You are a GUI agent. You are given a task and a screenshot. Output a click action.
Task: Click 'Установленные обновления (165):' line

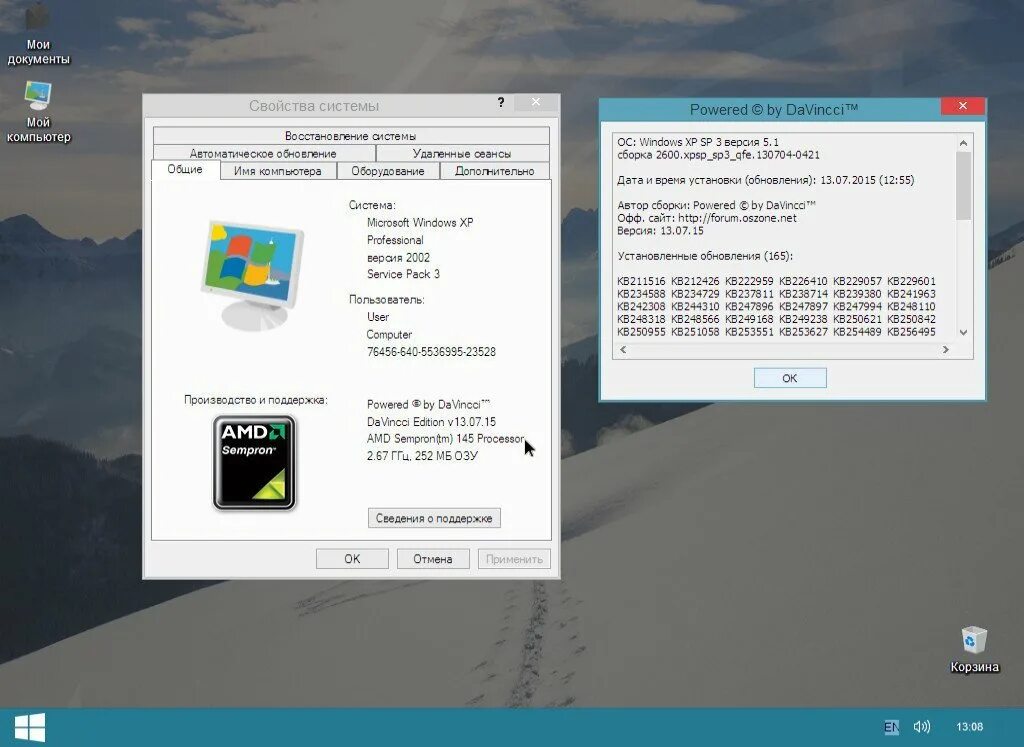[705, 256]
